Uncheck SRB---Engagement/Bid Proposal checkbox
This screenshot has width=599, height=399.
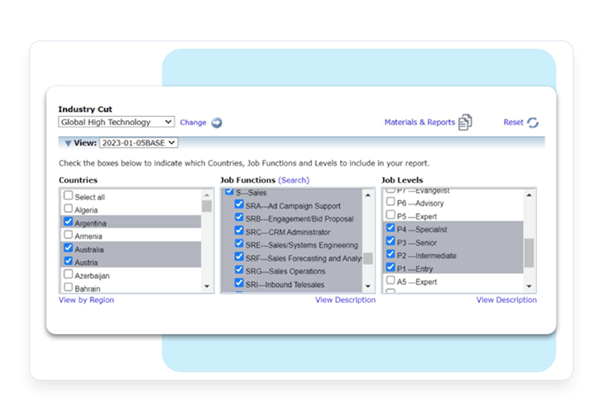pyautogui.click(x=239, y=217)
